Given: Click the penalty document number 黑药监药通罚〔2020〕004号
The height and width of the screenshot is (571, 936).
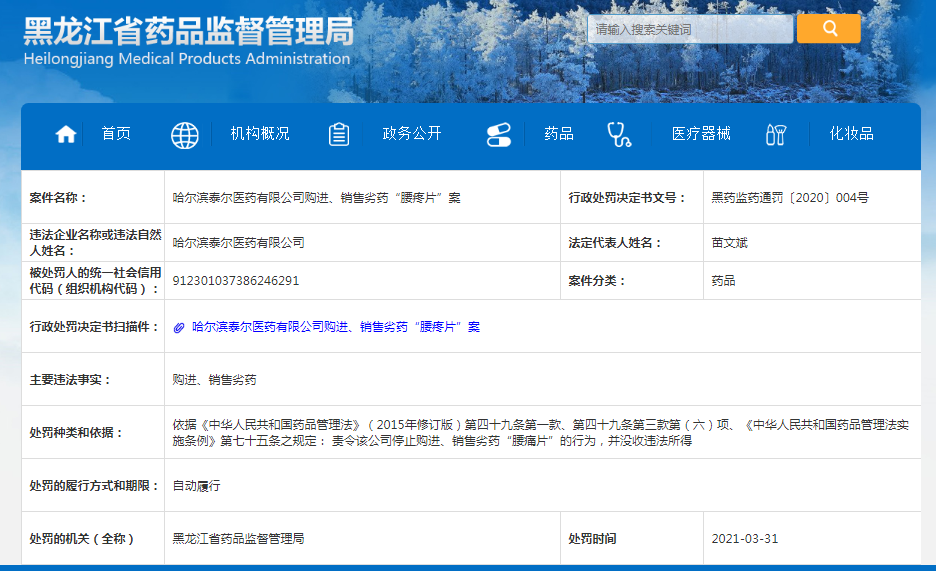Looking at the screenshot, I should click(790, 198).
